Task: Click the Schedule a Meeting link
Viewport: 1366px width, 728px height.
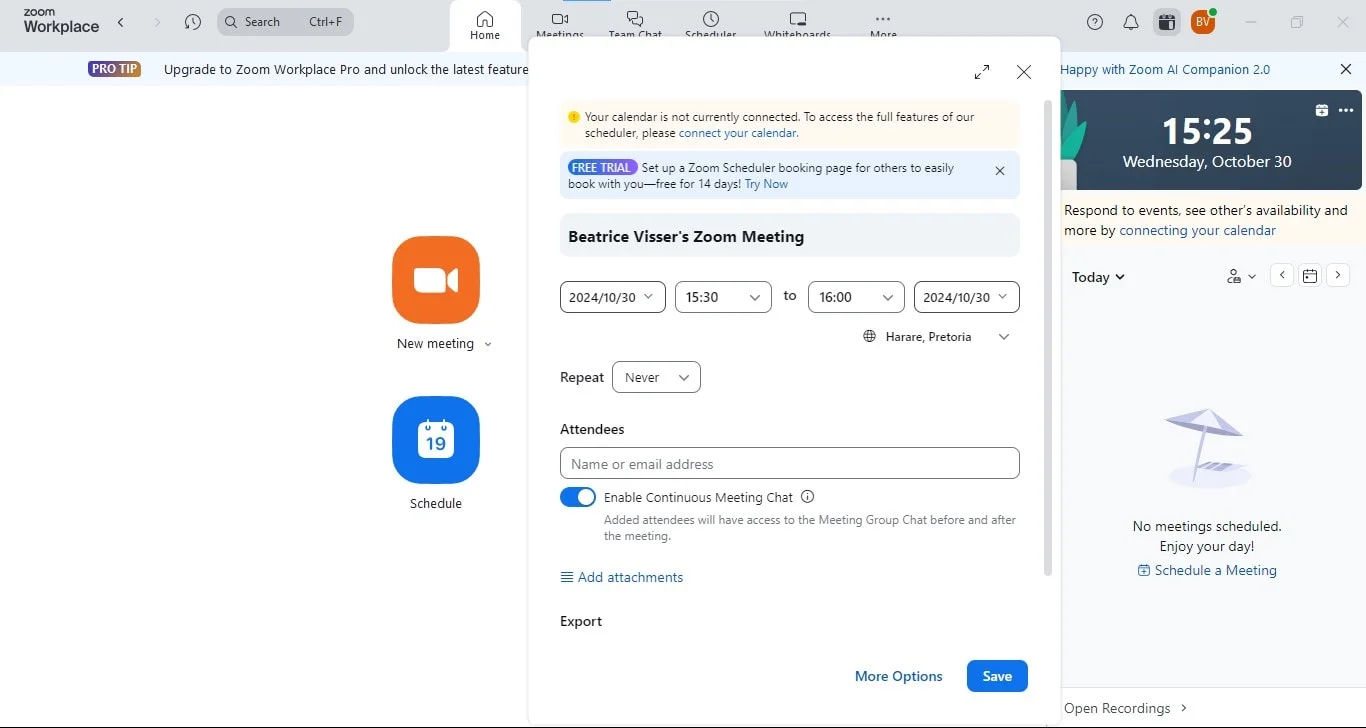Action: click(x=1207, y=570)
